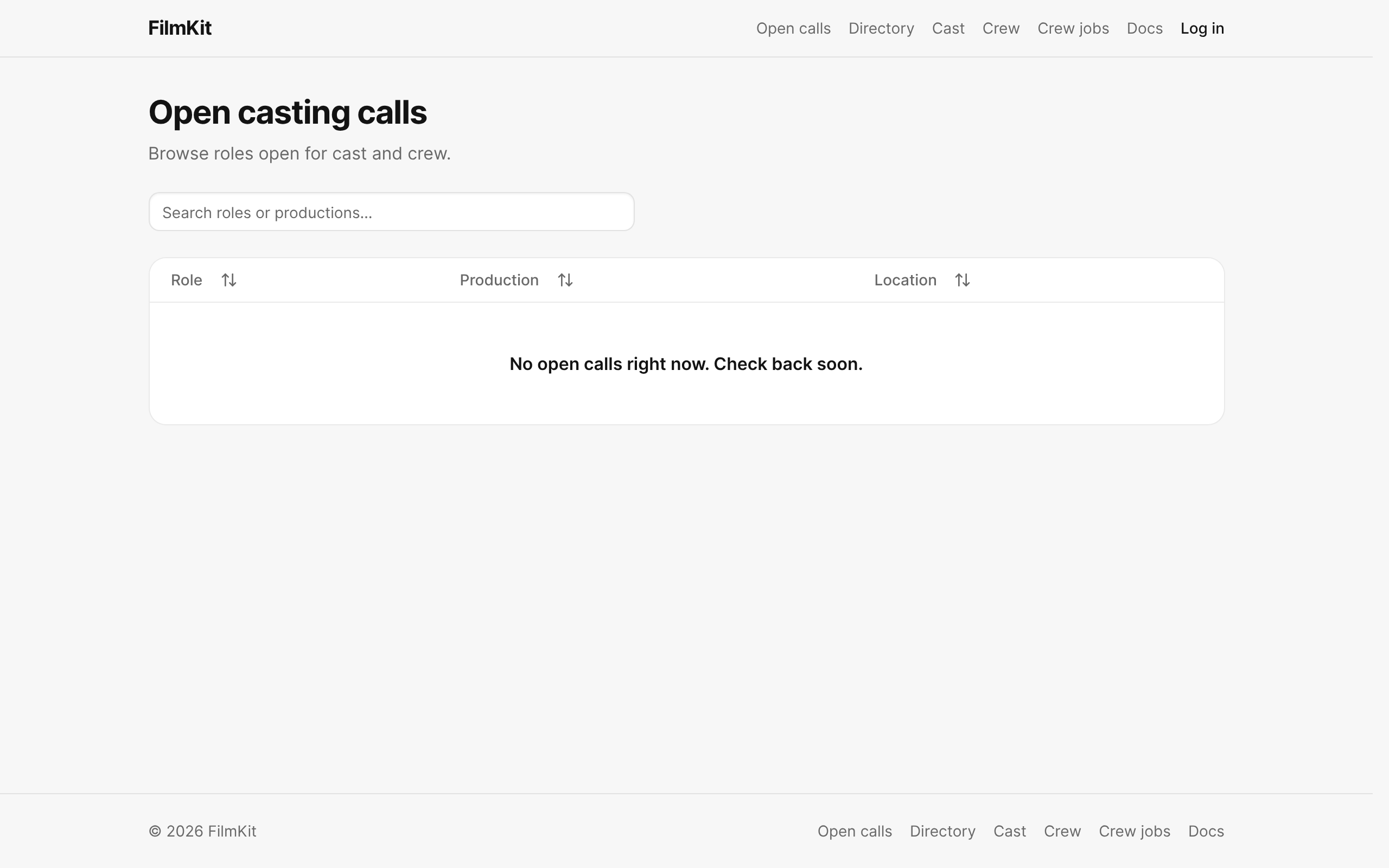Click the Open casting calls heading
The height and width of the screenshot is (868, 1389).
click(x=288, y=112)
